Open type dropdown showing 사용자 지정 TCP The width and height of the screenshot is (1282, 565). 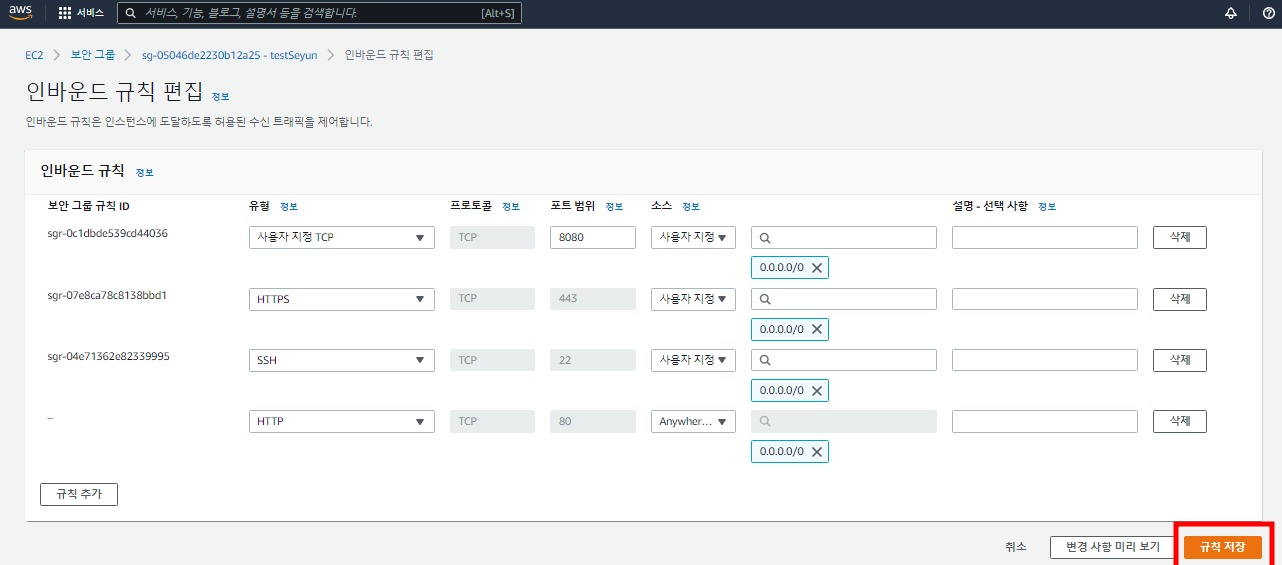342,238
